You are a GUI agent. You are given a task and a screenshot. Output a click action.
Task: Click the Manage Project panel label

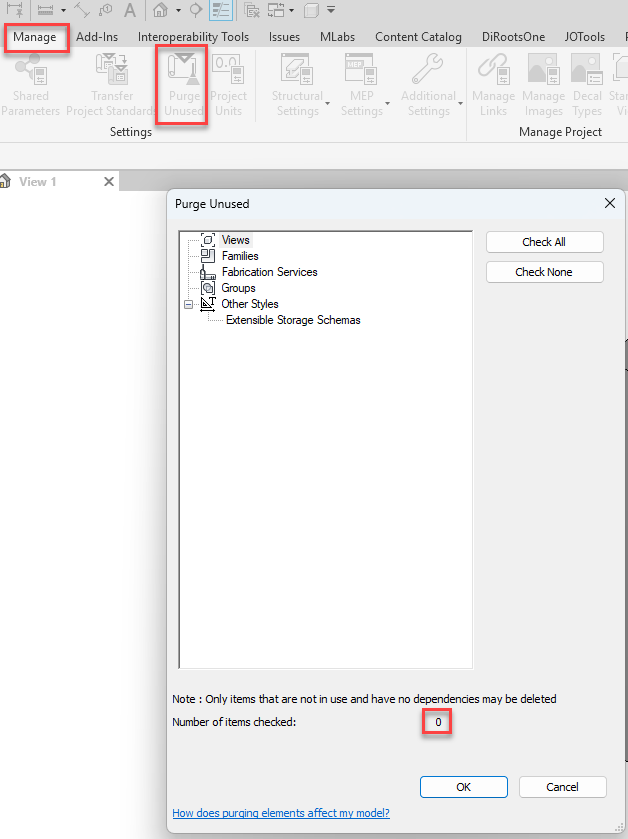(x=560, y=132)
